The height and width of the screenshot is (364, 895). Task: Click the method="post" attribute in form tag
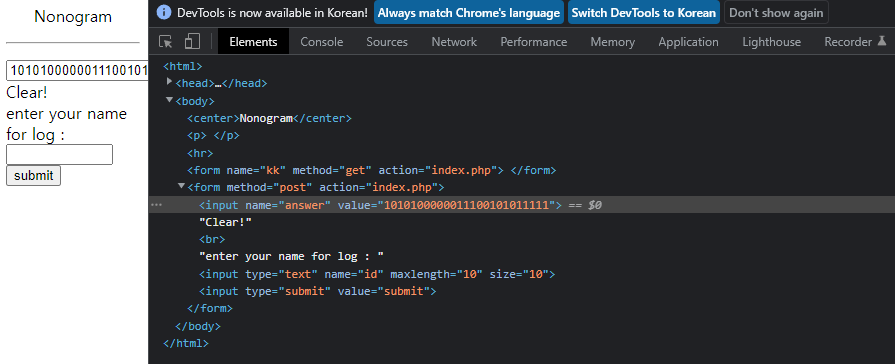pos(269,187)
